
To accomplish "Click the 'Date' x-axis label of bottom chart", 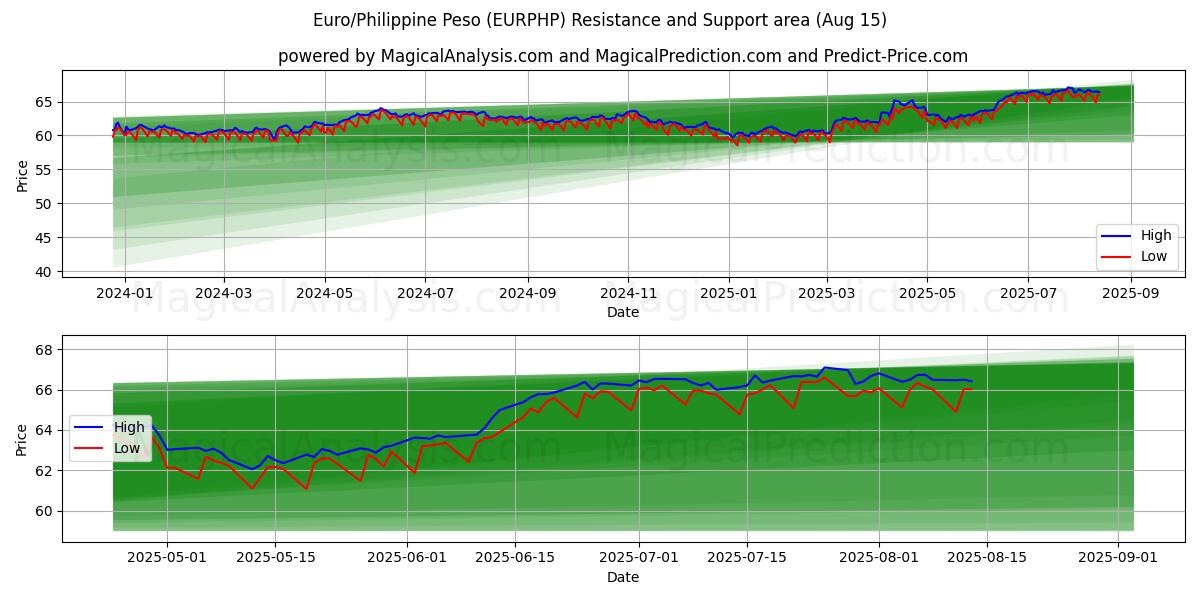I will tap(623, 577).
